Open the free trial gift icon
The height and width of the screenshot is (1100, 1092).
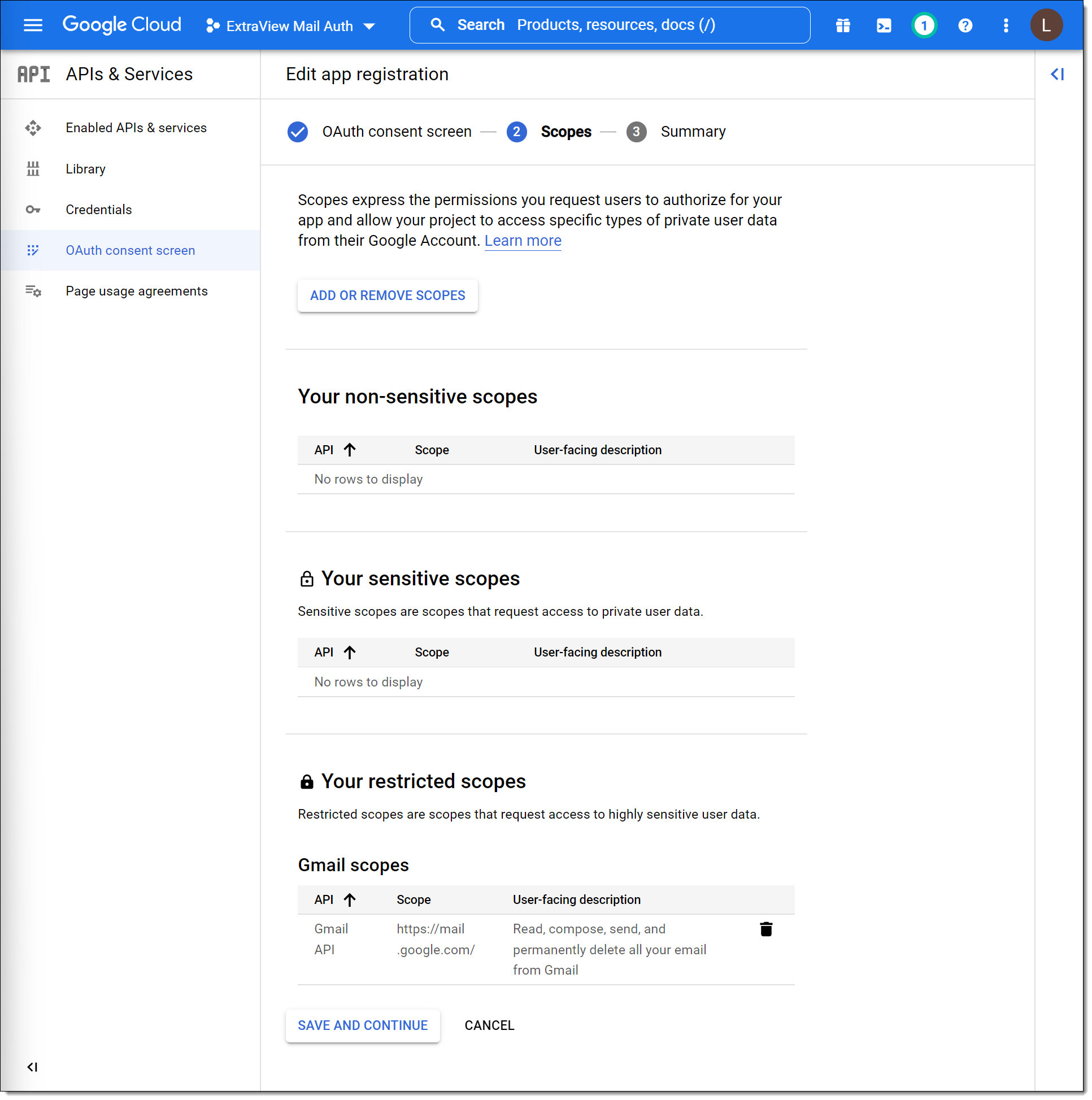(843, 25)
